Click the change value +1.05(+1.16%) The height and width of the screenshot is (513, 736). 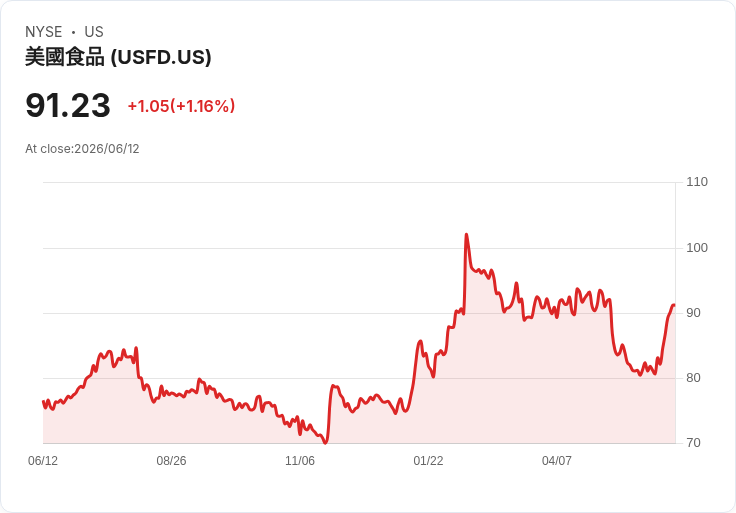click(x=181, y=106)
